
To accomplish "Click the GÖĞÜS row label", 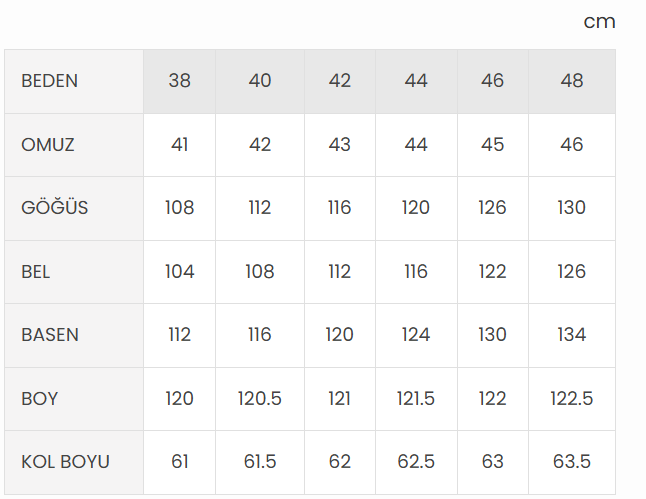I will 55,208.
